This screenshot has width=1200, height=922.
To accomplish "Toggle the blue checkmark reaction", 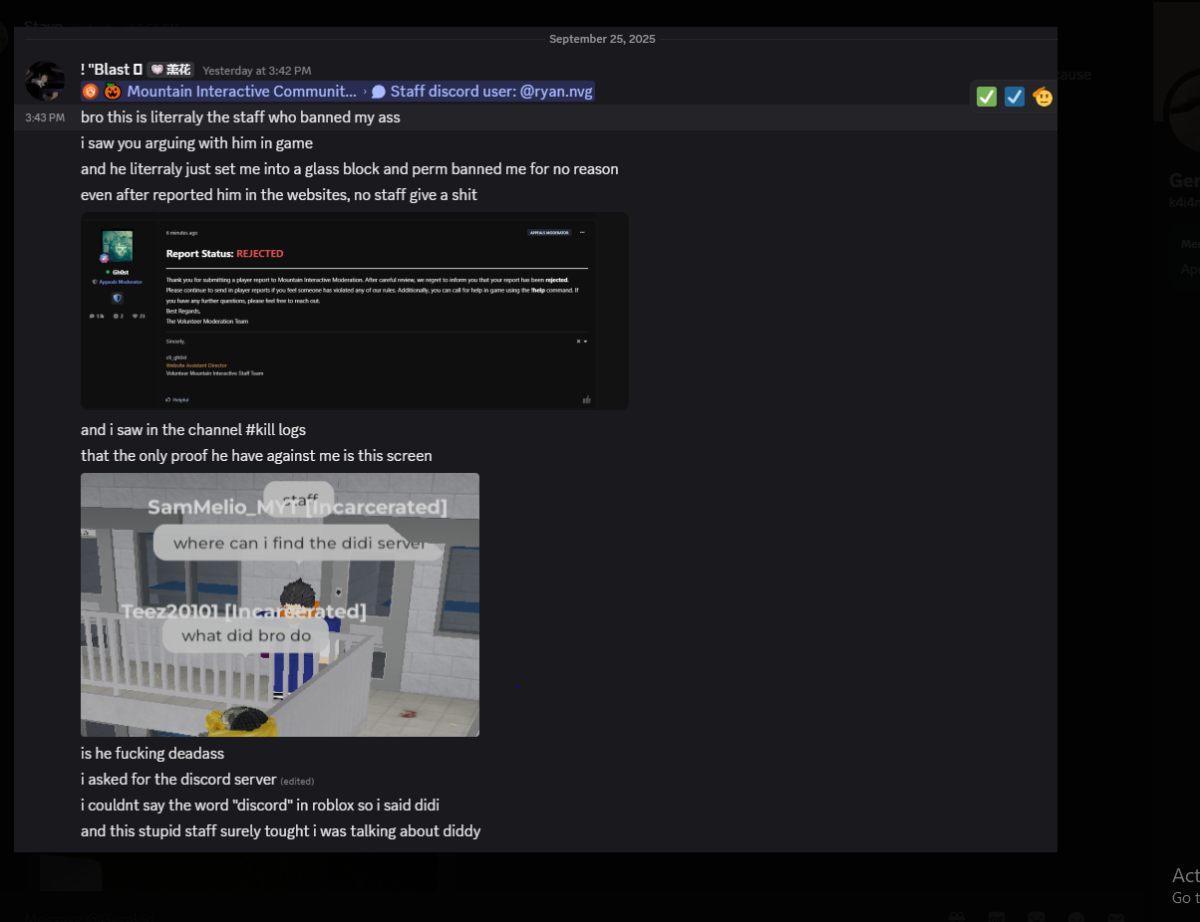I will tap(1014, 97).
